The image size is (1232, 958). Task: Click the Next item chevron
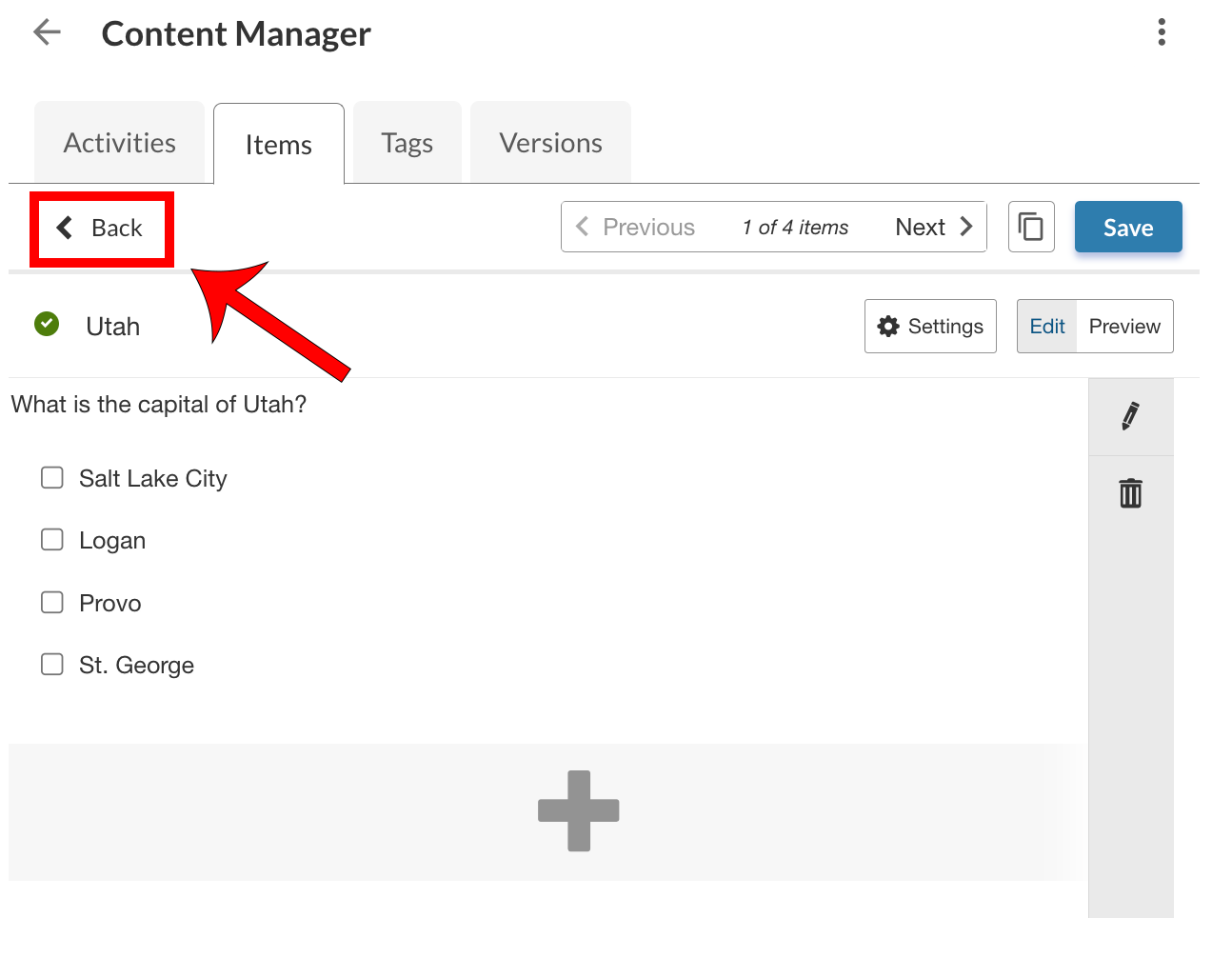(966, 227)
